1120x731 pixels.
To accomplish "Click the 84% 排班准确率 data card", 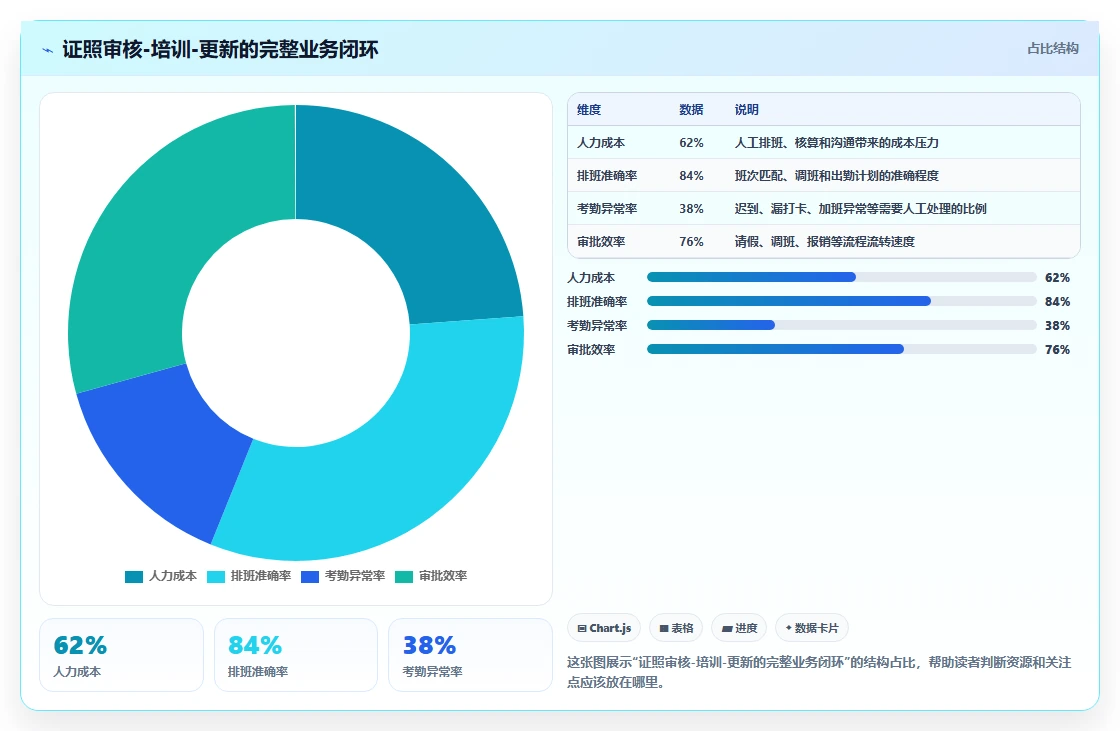I will 296,655.
